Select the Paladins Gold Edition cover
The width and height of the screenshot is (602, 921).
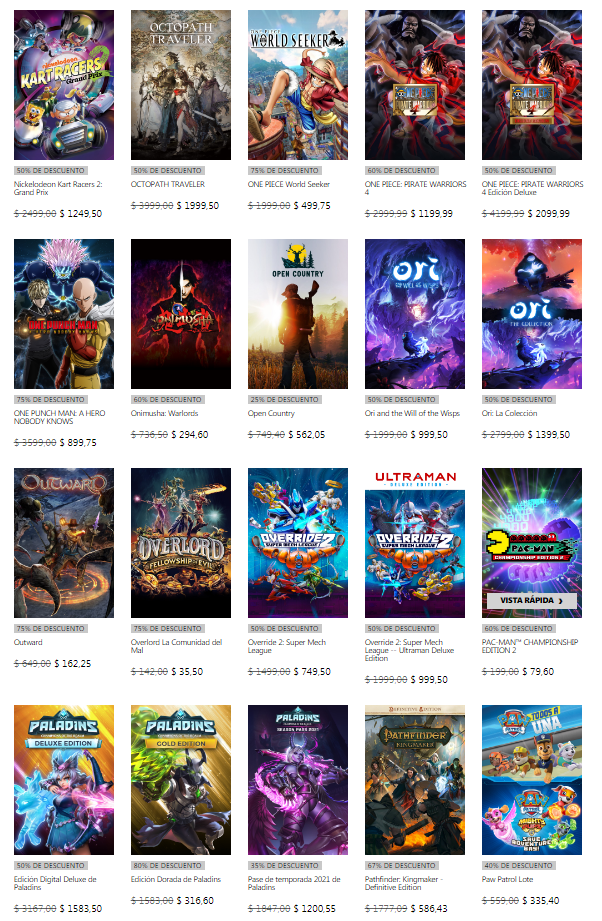pyautogui.click(x=181, y=780)
